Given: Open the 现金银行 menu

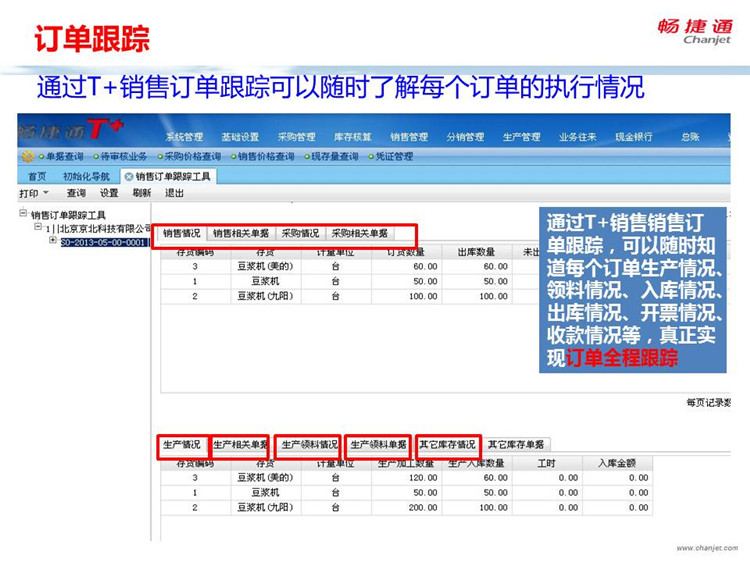Looking at the screenshot, I should [x=634, y=137].
